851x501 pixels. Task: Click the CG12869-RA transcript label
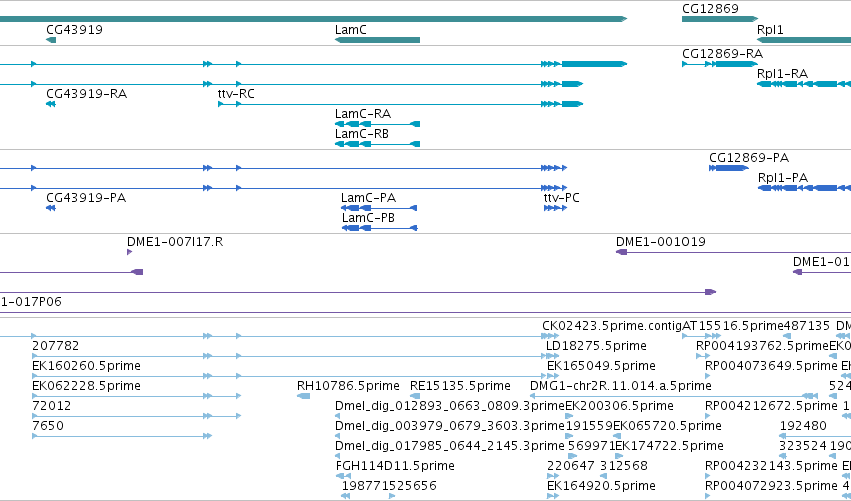[x=722, y=54]
